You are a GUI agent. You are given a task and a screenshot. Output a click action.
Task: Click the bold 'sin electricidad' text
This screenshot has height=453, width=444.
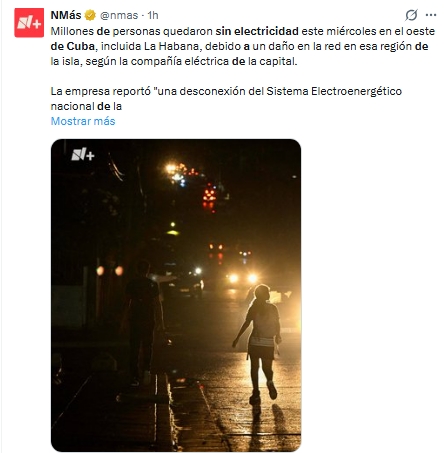click(257, 31)
